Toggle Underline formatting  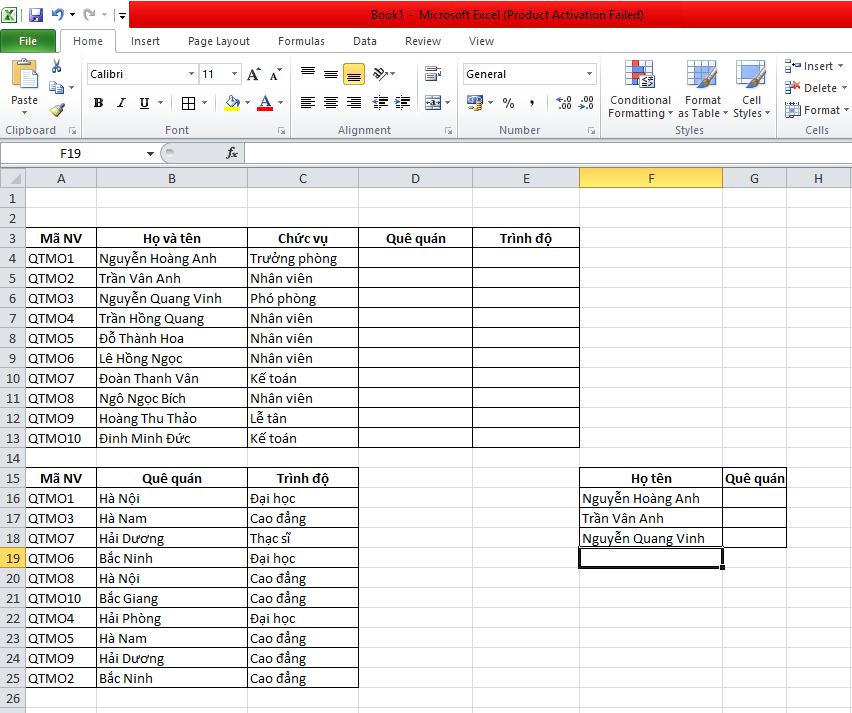tap(144, 103)
